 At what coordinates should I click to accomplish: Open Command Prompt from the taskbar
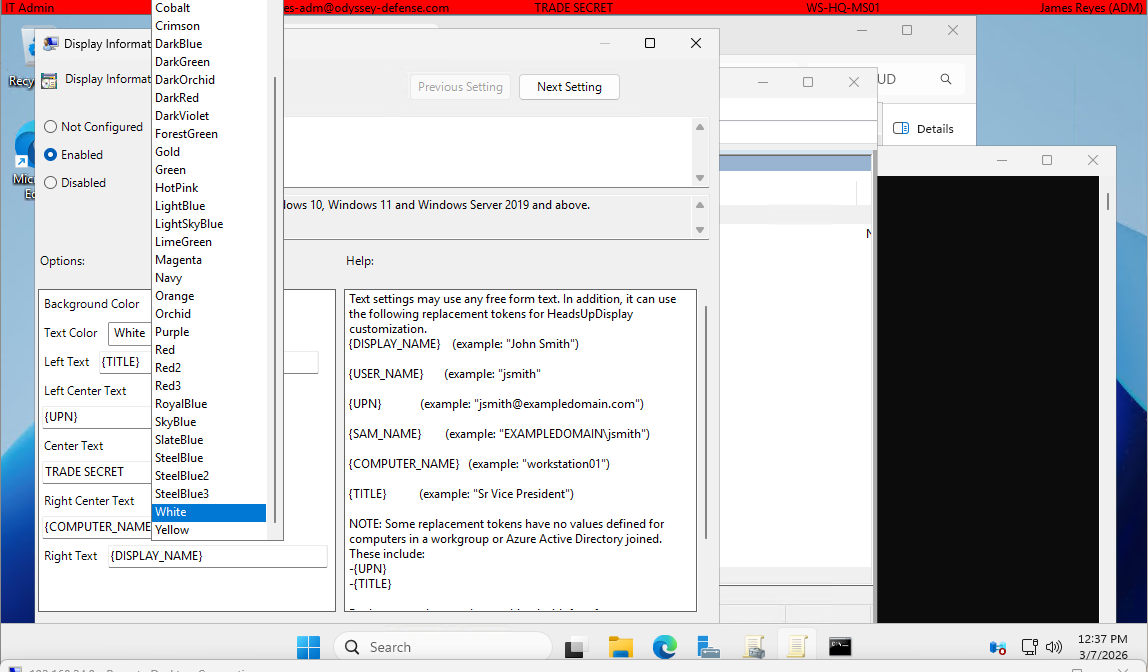[x=841, y=646]
